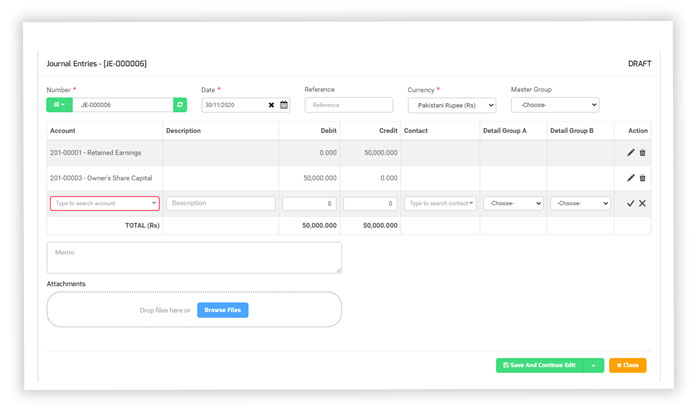
Task: Edit the Retained Earnings row
Action: (x=630, y=153)
